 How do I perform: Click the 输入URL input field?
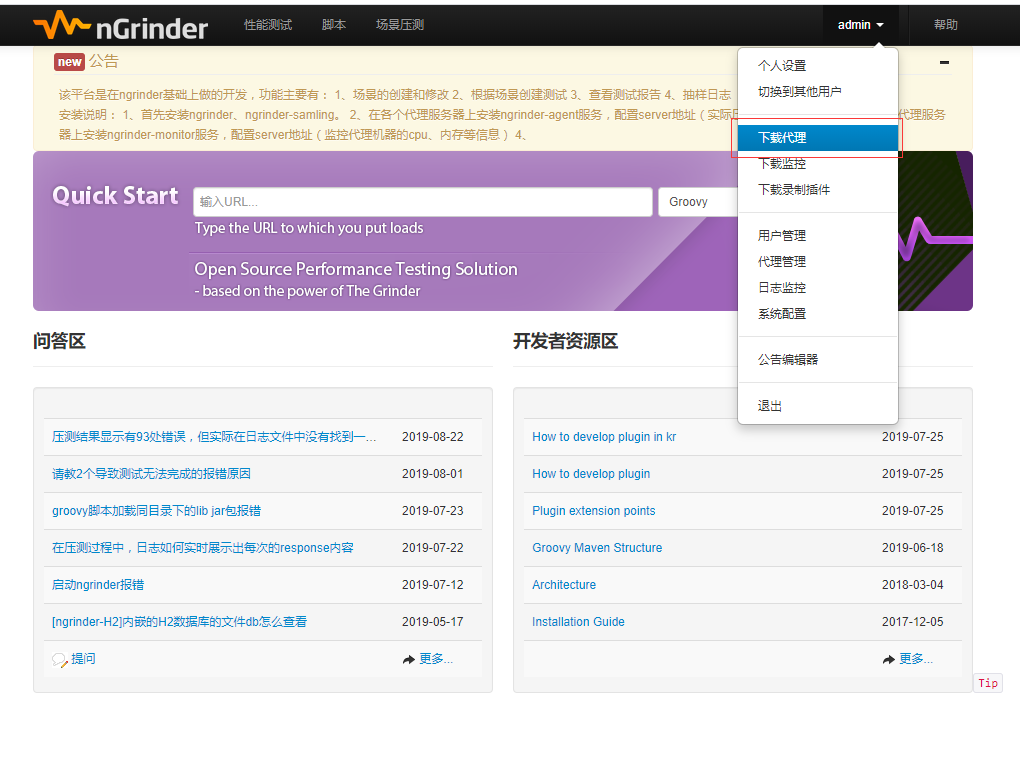coord(423,202)
